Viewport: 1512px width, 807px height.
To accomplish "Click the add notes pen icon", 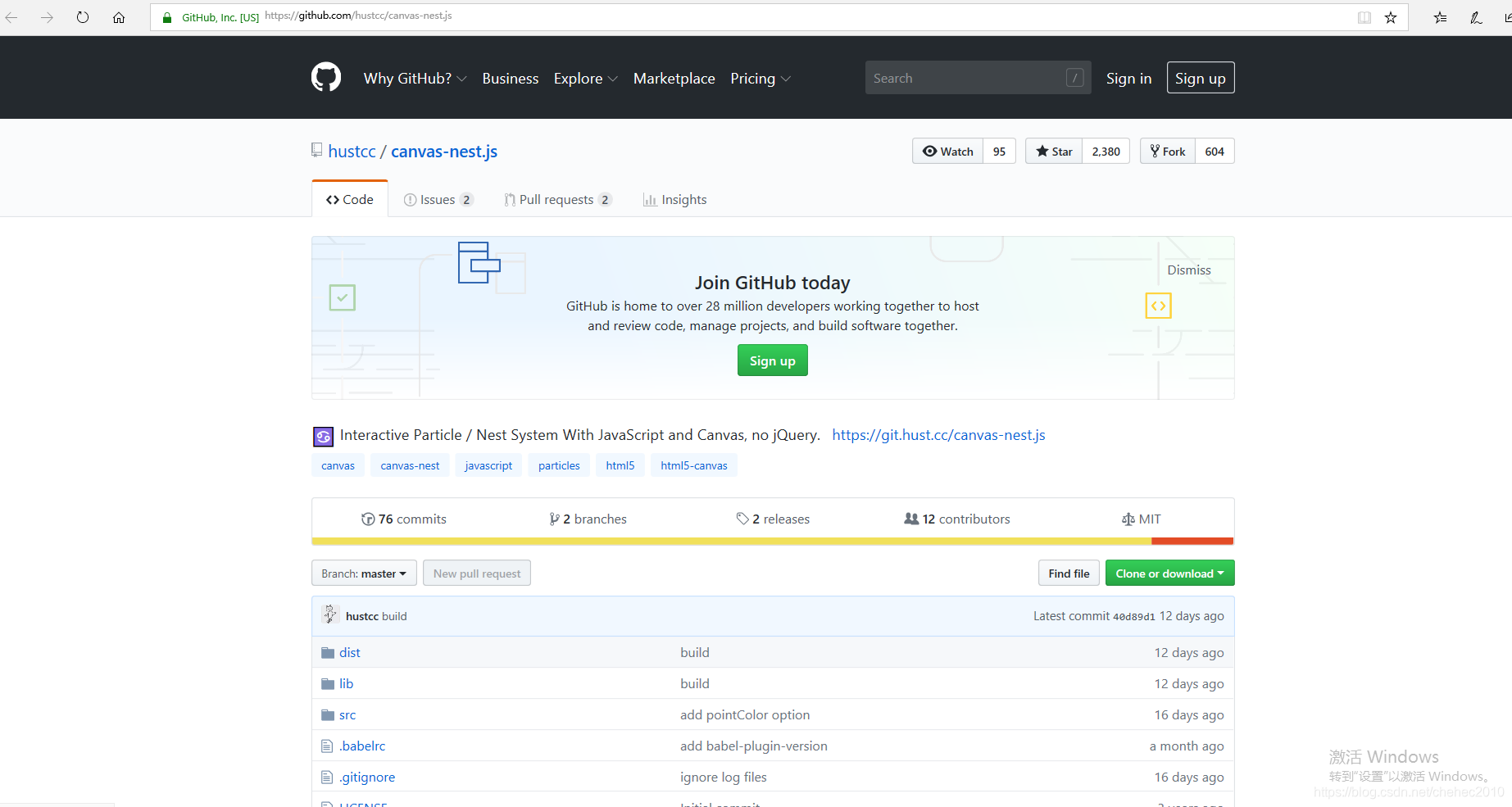I will pos(1476,17).
